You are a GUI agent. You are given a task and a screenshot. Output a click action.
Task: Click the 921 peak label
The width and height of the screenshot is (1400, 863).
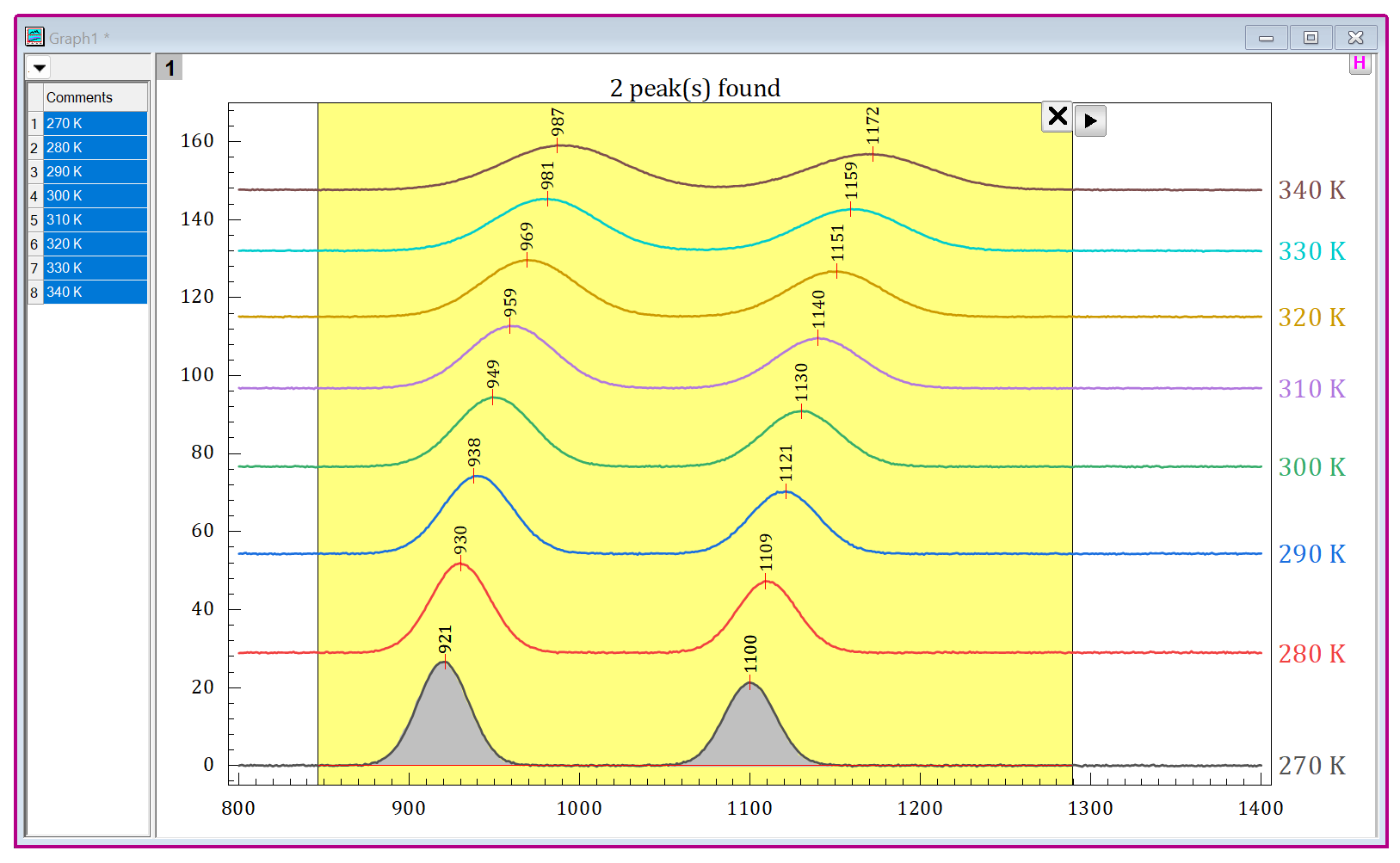coord(445,641)
